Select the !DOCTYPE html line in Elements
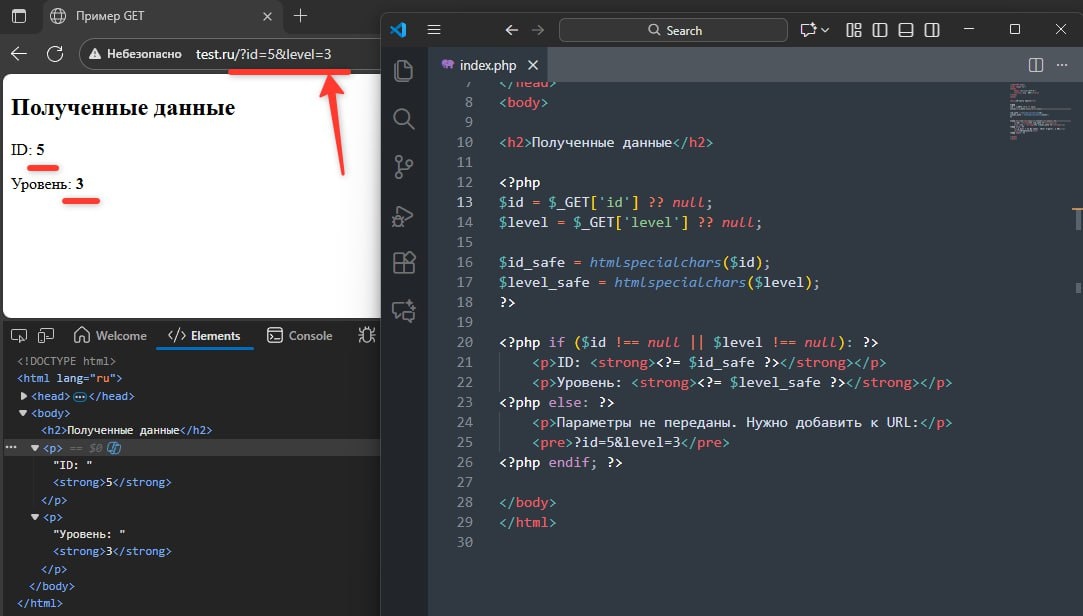Screen dimensions: 1083x616 click(66, 361)
